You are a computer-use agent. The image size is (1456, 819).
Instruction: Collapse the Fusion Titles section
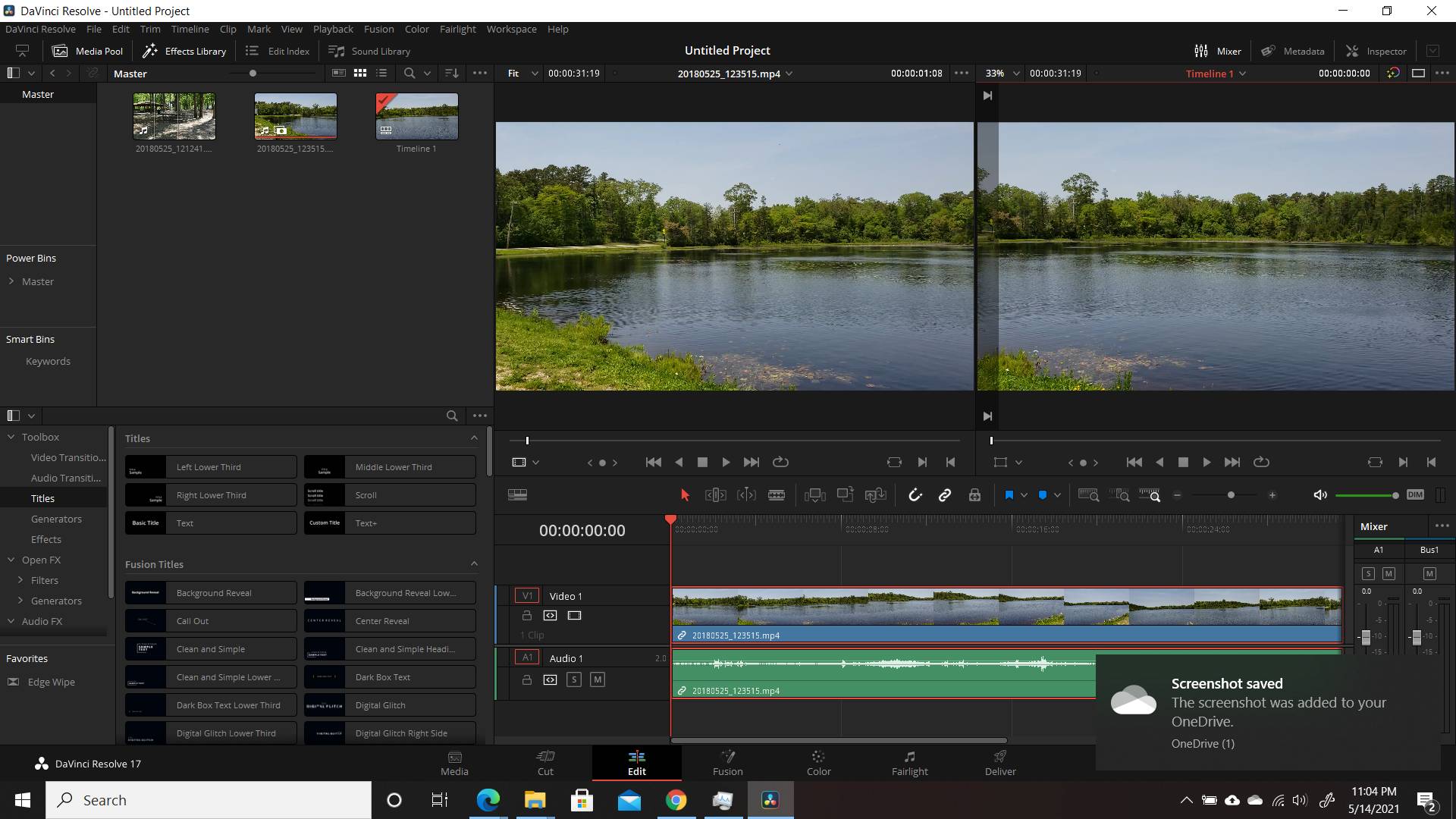click(x=474, y=563)
